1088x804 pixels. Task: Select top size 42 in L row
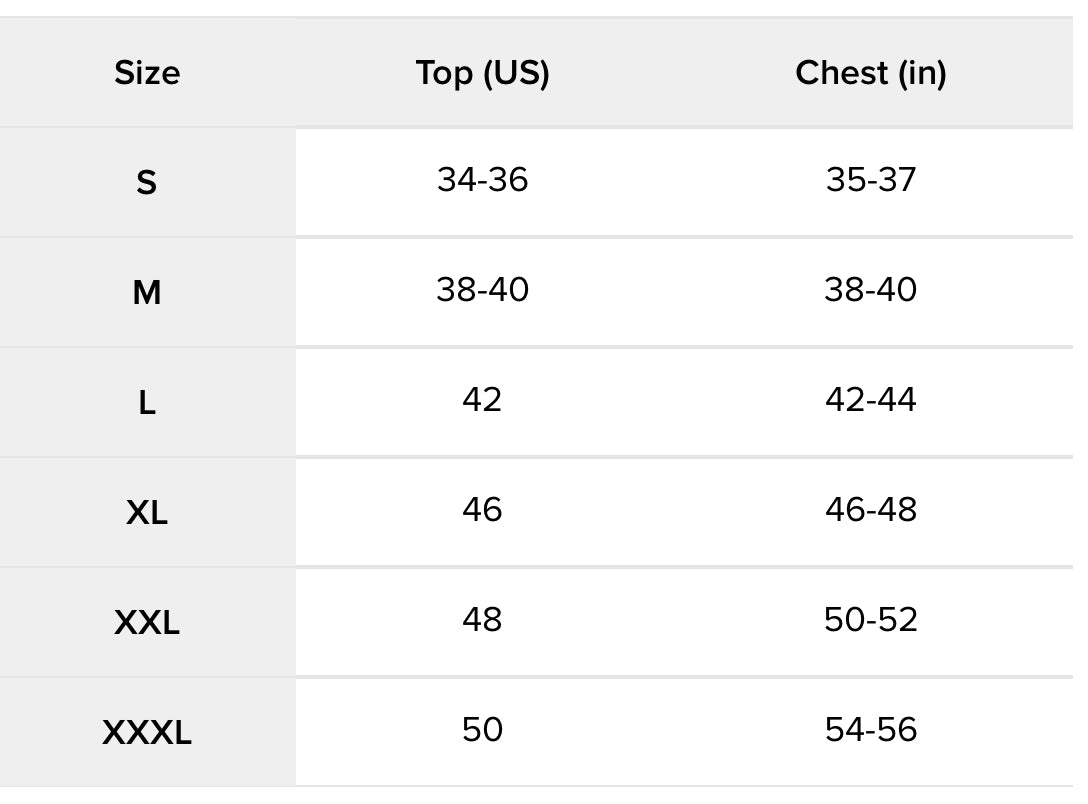482,400
